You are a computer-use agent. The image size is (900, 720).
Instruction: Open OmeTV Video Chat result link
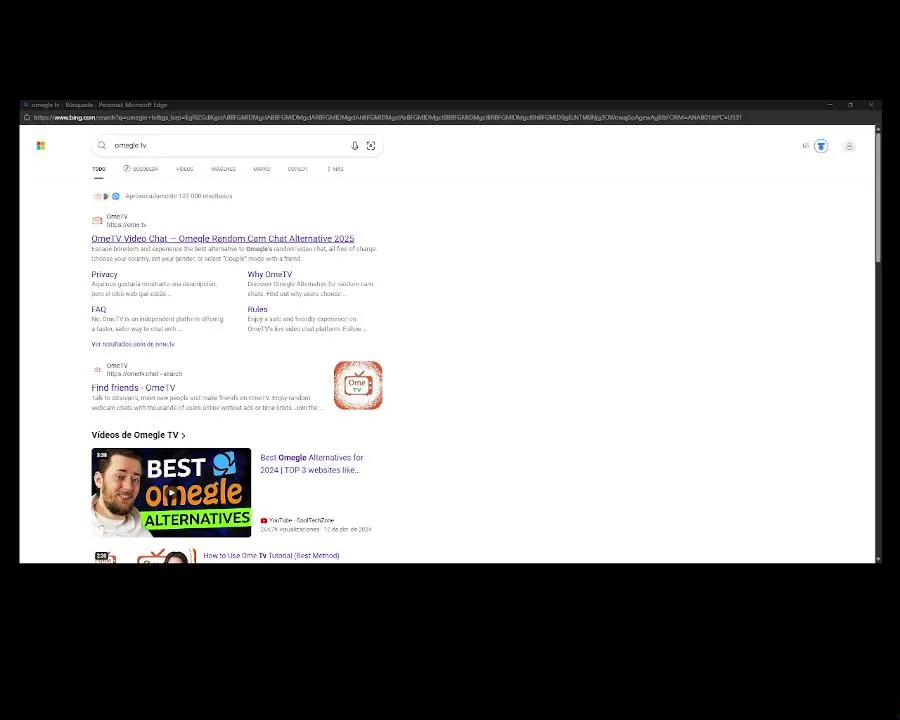click(223, 238)
